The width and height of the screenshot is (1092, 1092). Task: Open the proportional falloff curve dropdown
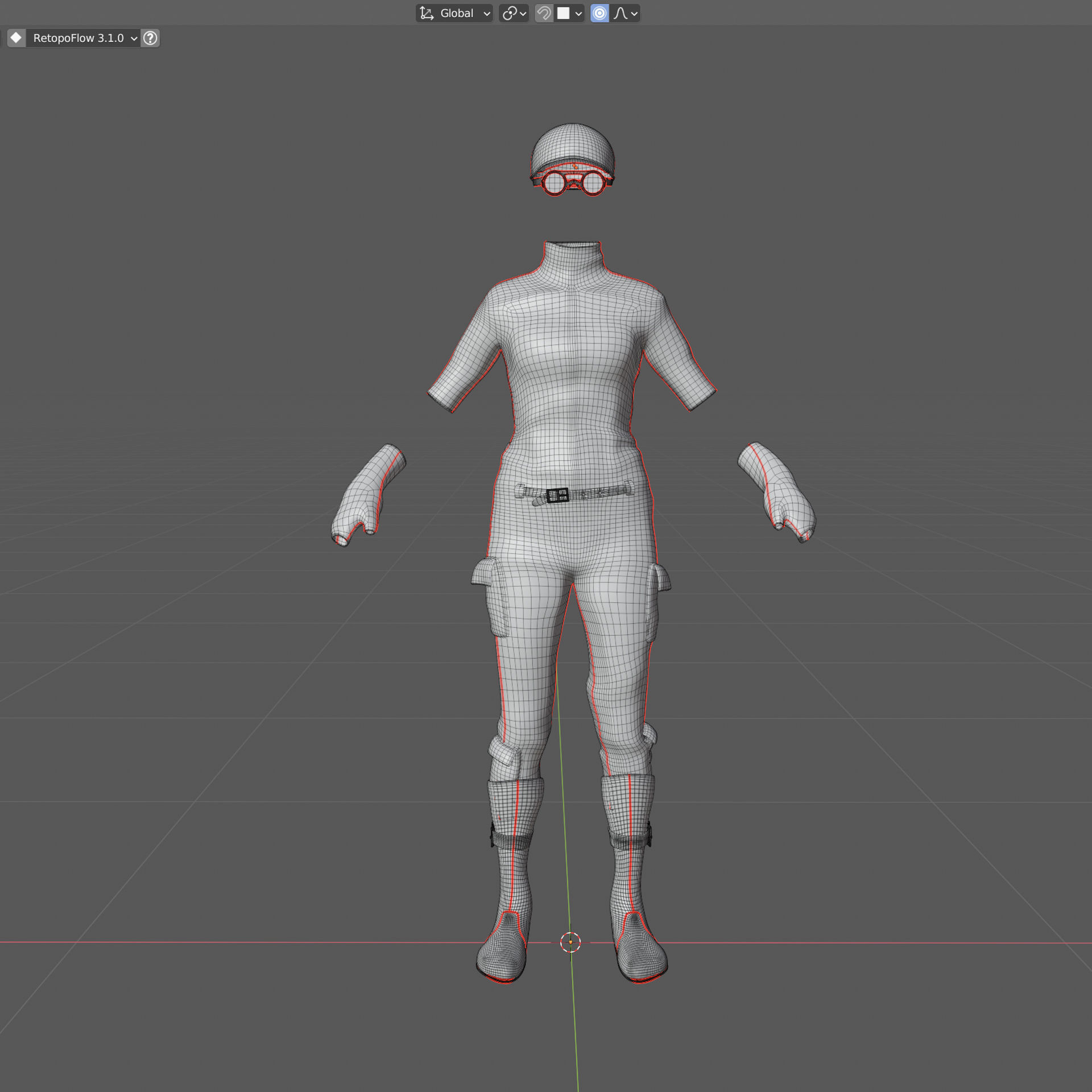(626, 13)
